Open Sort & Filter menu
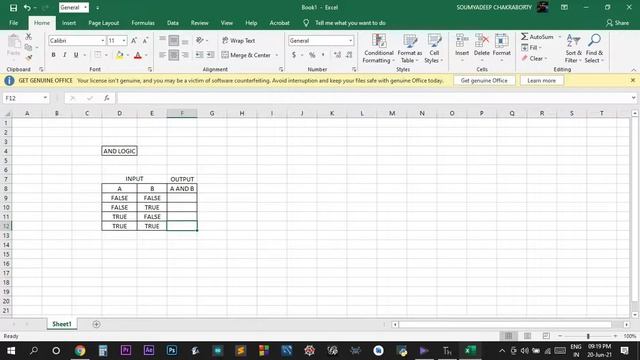This screenshot has width=640, height=360. [x=573, y=49]
